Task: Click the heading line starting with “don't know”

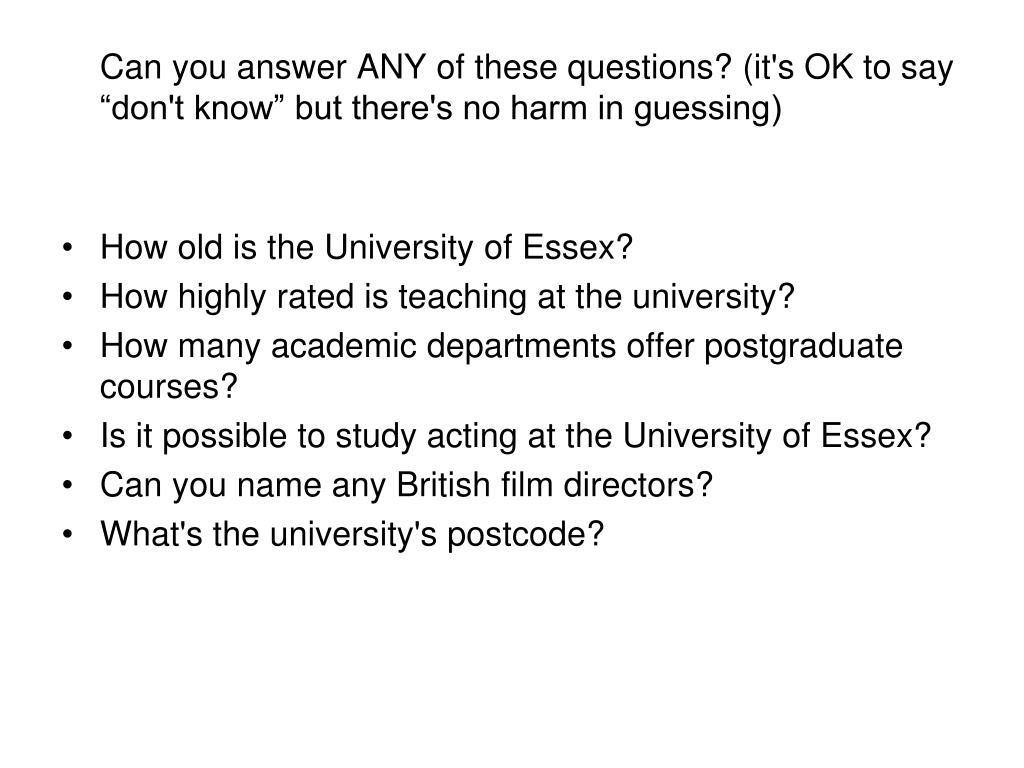Action: [441, 108]
